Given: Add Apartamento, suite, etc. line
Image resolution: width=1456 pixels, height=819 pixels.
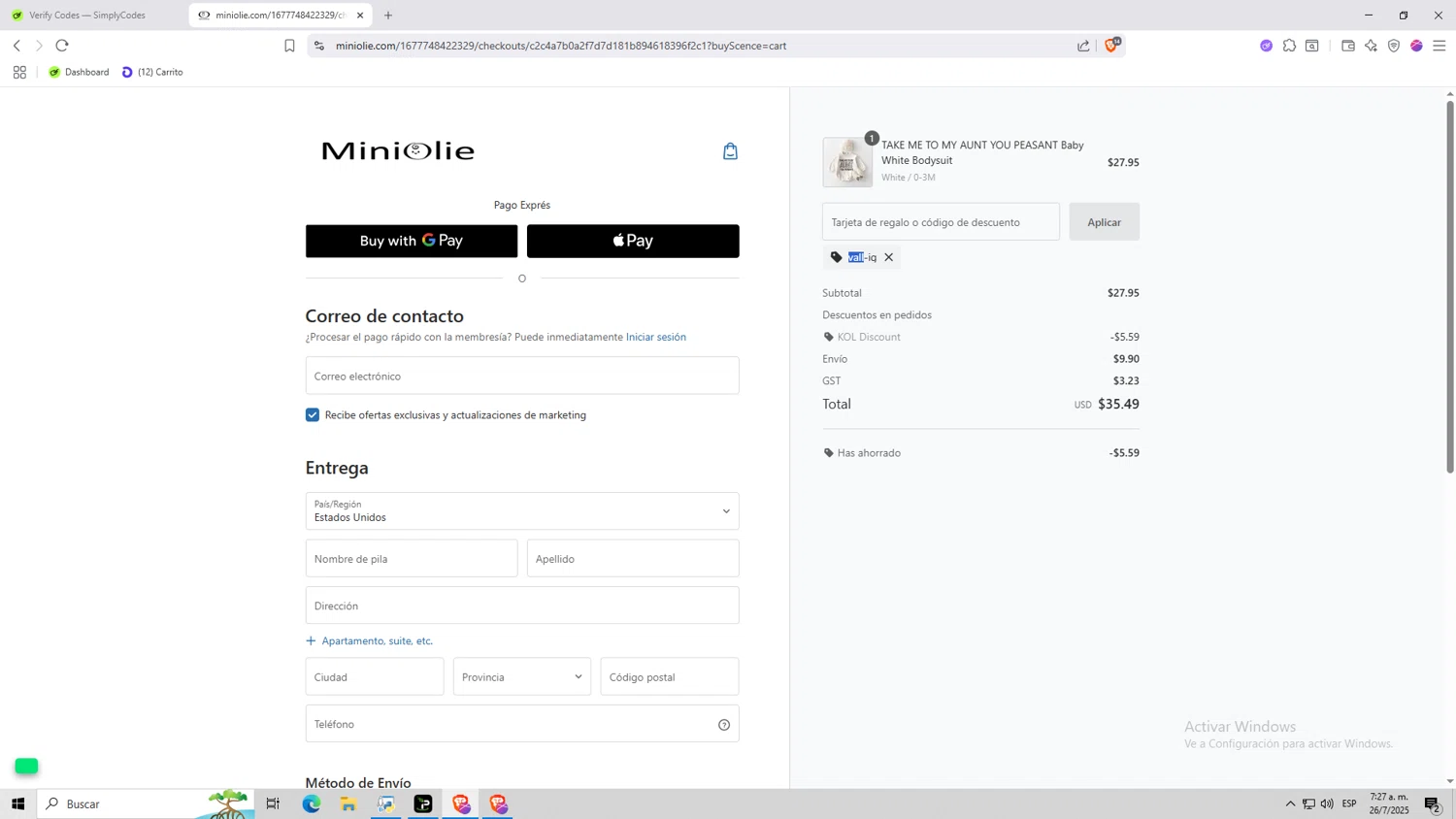Looking at the screenshot, I should (369, 641).
